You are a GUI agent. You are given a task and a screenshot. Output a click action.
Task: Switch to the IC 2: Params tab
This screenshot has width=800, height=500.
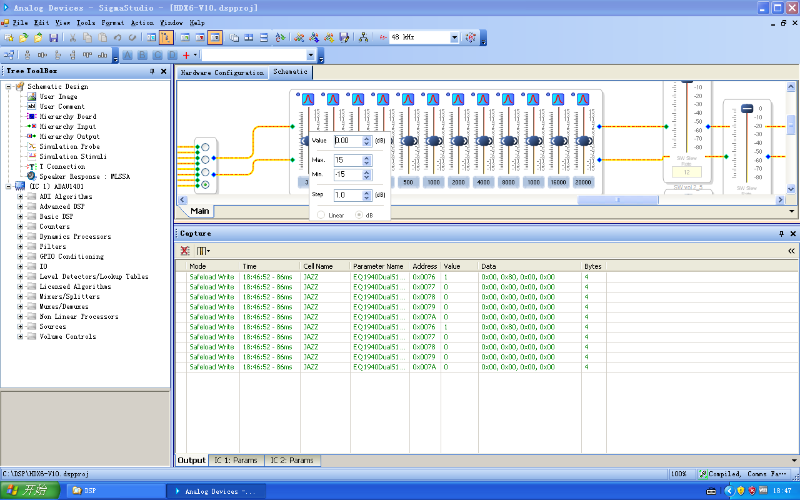click(x=292, y=460)
